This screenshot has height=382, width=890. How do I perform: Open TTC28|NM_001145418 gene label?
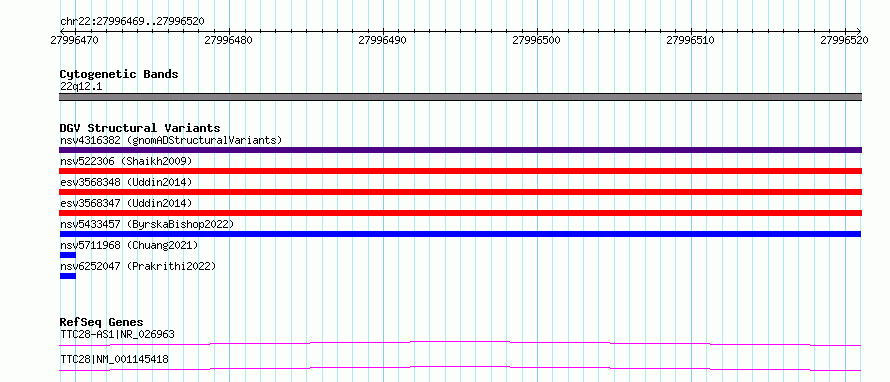(114, 359)
